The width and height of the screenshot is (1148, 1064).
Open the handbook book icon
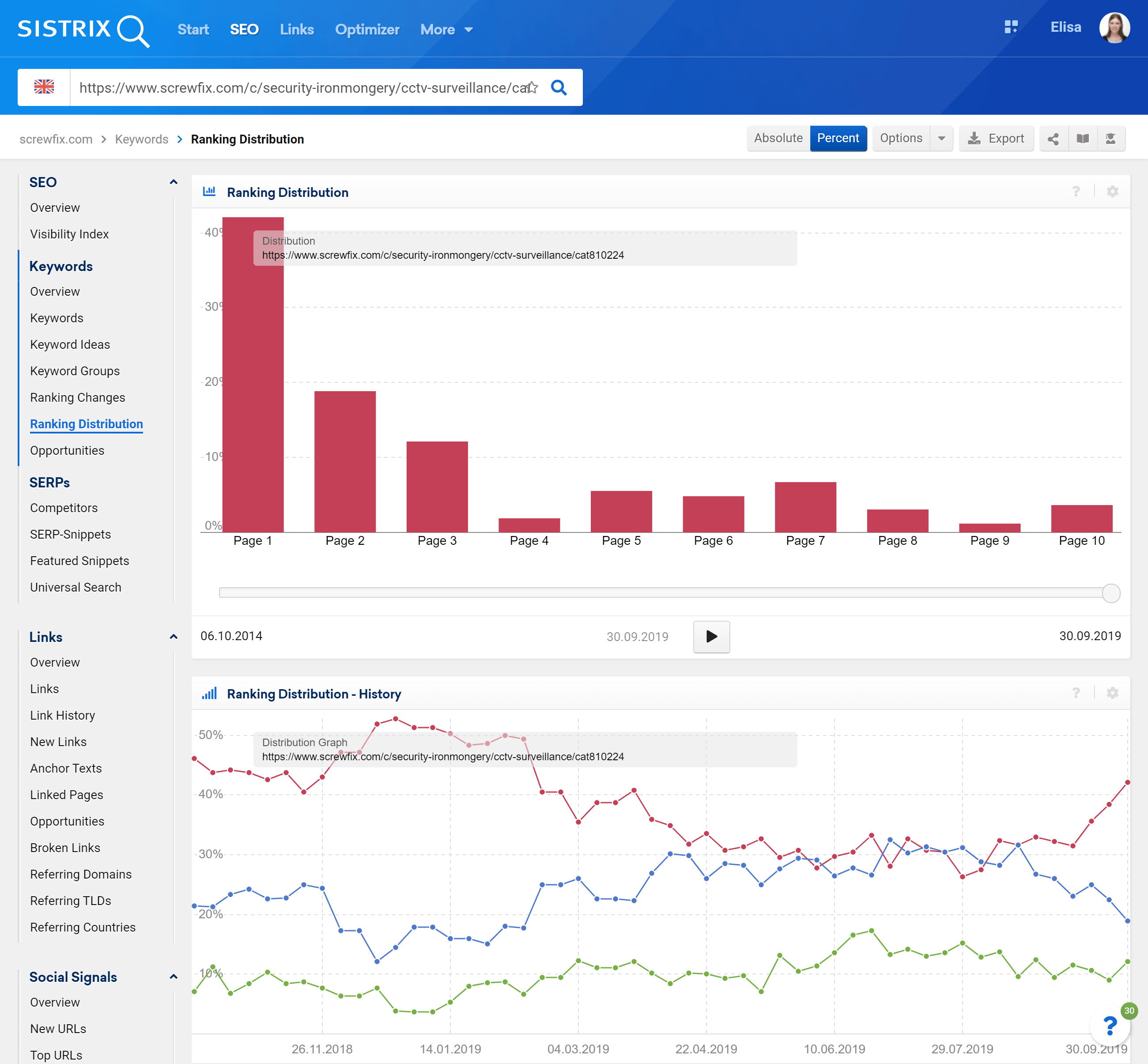coord(1082,139)
